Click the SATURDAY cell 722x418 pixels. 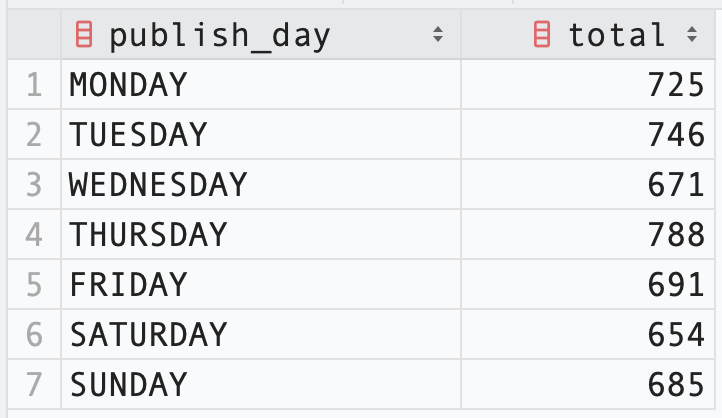point(261,335)
